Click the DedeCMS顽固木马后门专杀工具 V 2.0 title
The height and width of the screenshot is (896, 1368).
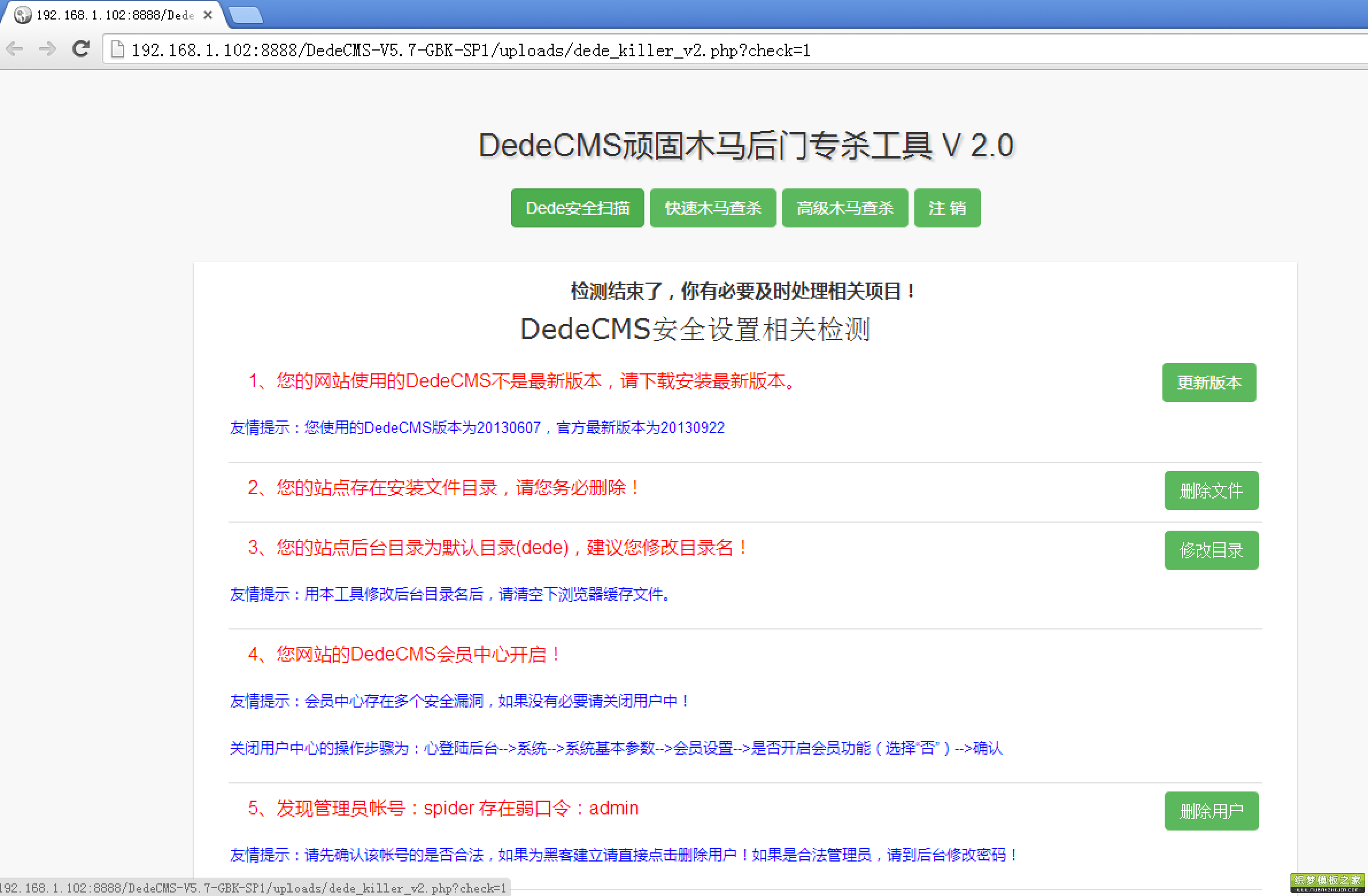[746, 145]
